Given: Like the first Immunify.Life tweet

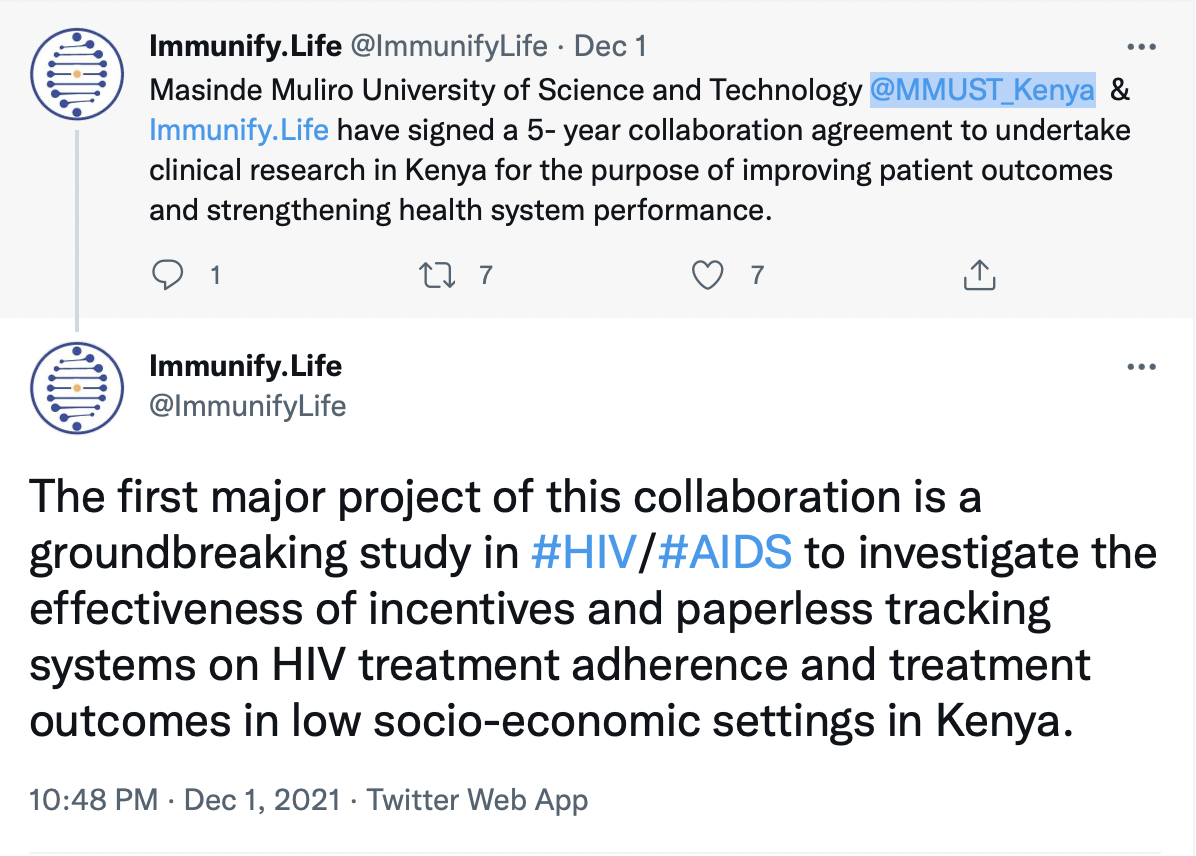Looking at the screenshot, I should [708, 274].
